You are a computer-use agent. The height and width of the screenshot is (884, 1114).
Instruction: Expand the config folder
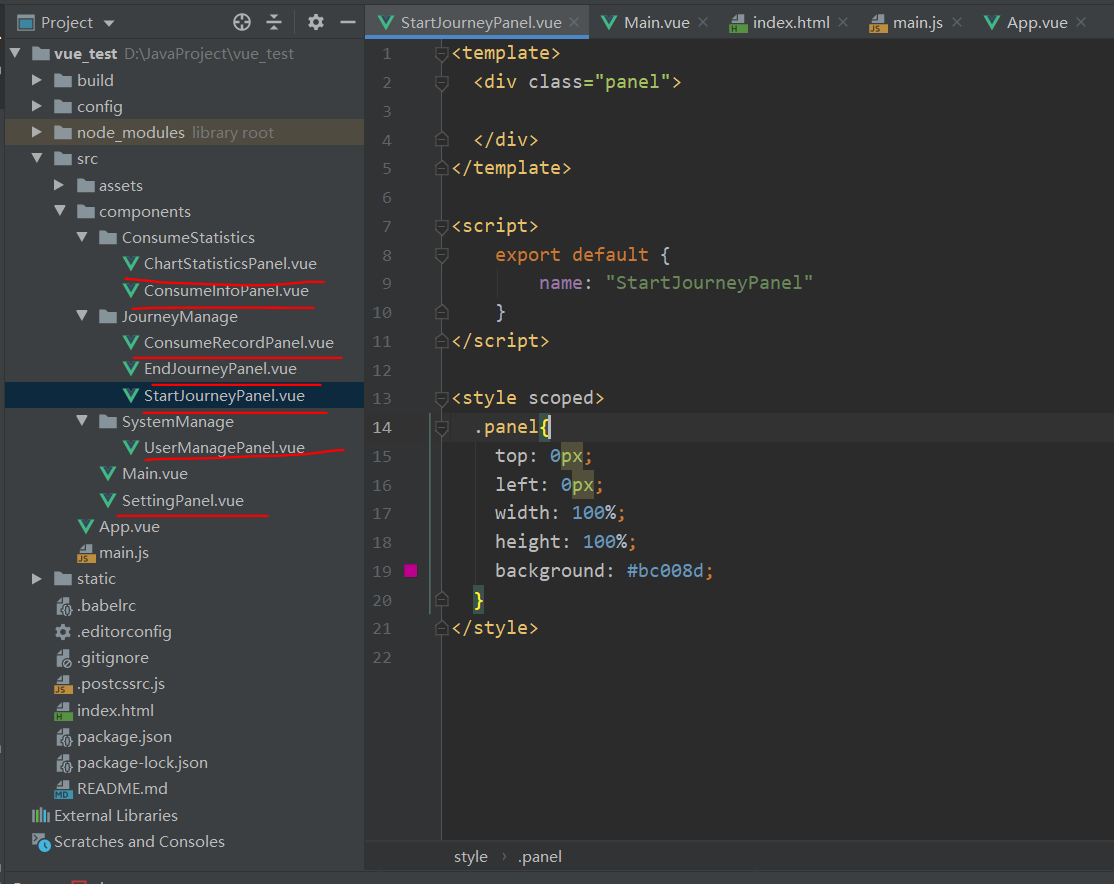click(37, 107)
